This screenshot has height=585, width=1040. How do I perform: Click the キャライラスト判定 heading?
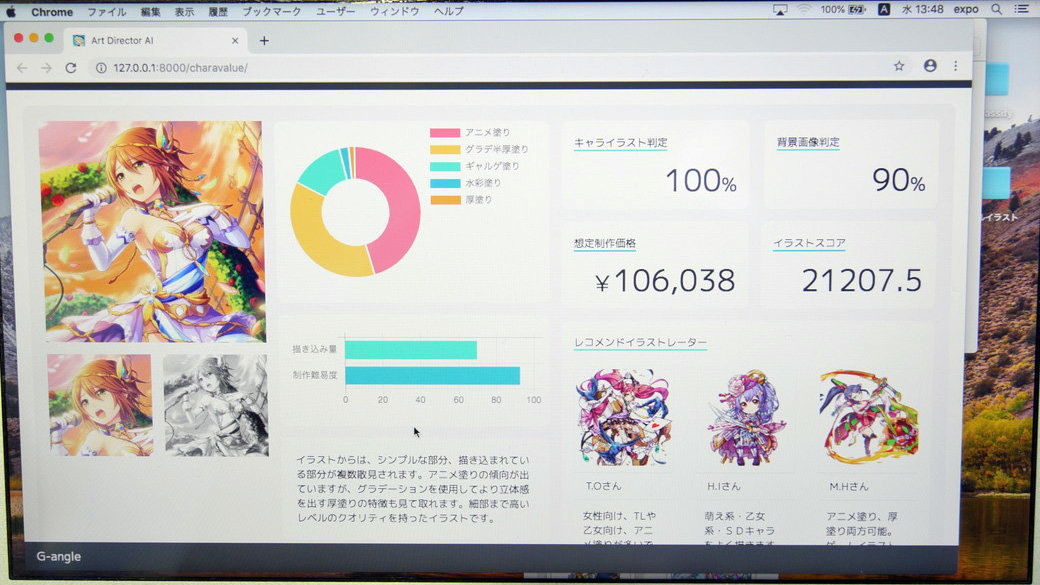pos(620,143)
